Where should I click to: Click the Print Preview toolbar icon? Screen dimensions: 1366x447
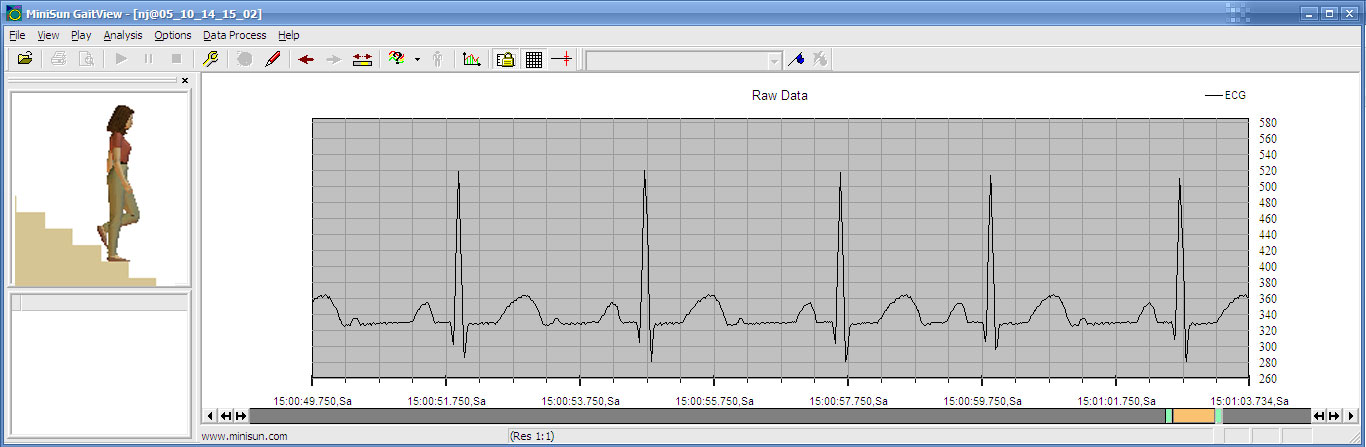tap(86, 59)
